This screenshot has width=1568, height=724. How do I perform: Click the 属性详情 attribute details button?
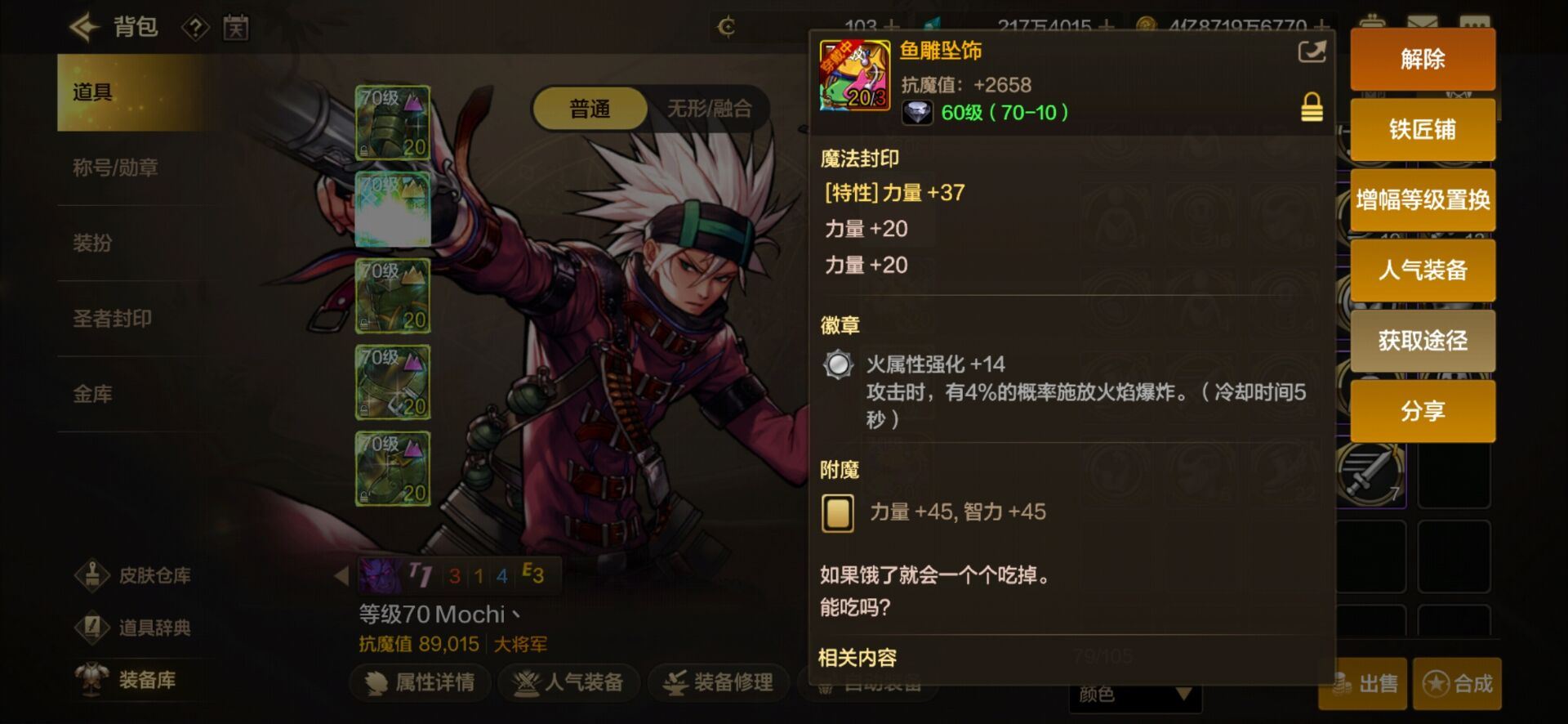(421, 682)
